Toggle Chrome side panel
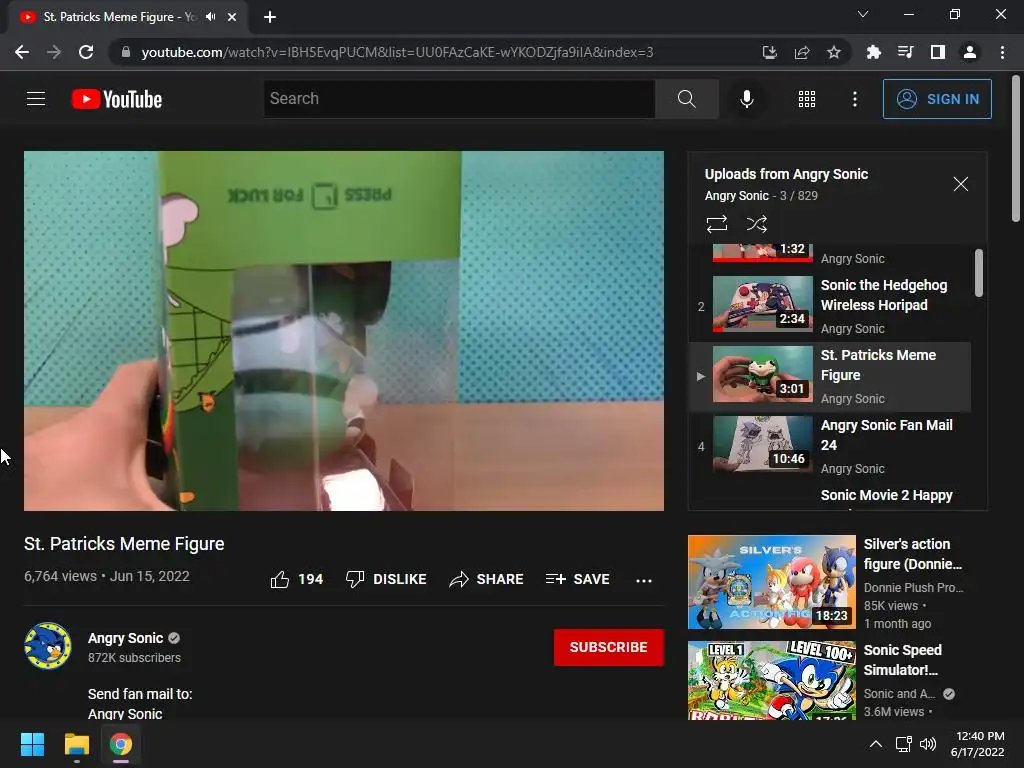Viewport: 1024px width, 768px height. click(937, 52)
